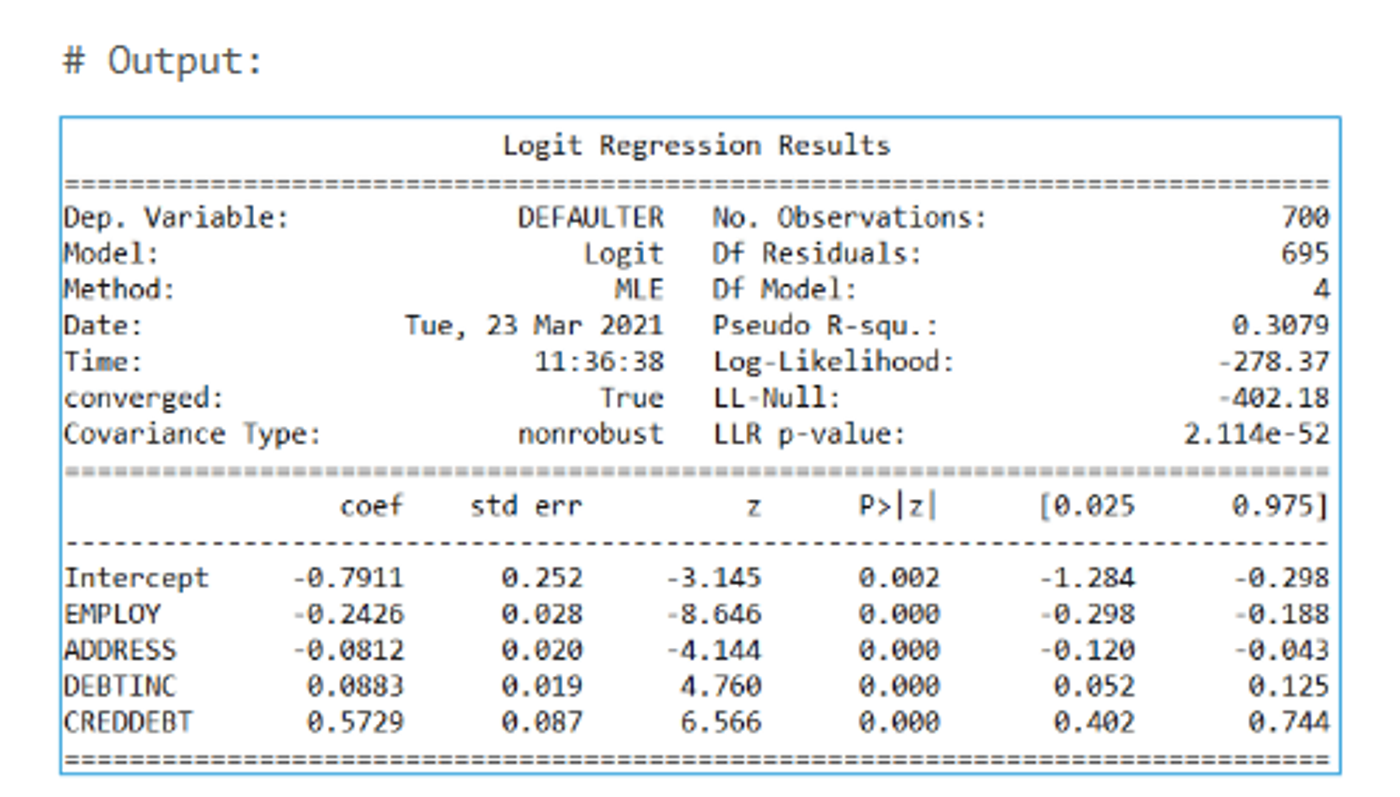1400x797 pixels.
Task: Click the '# Output:' heading text
Action: [x=162, y=61]
